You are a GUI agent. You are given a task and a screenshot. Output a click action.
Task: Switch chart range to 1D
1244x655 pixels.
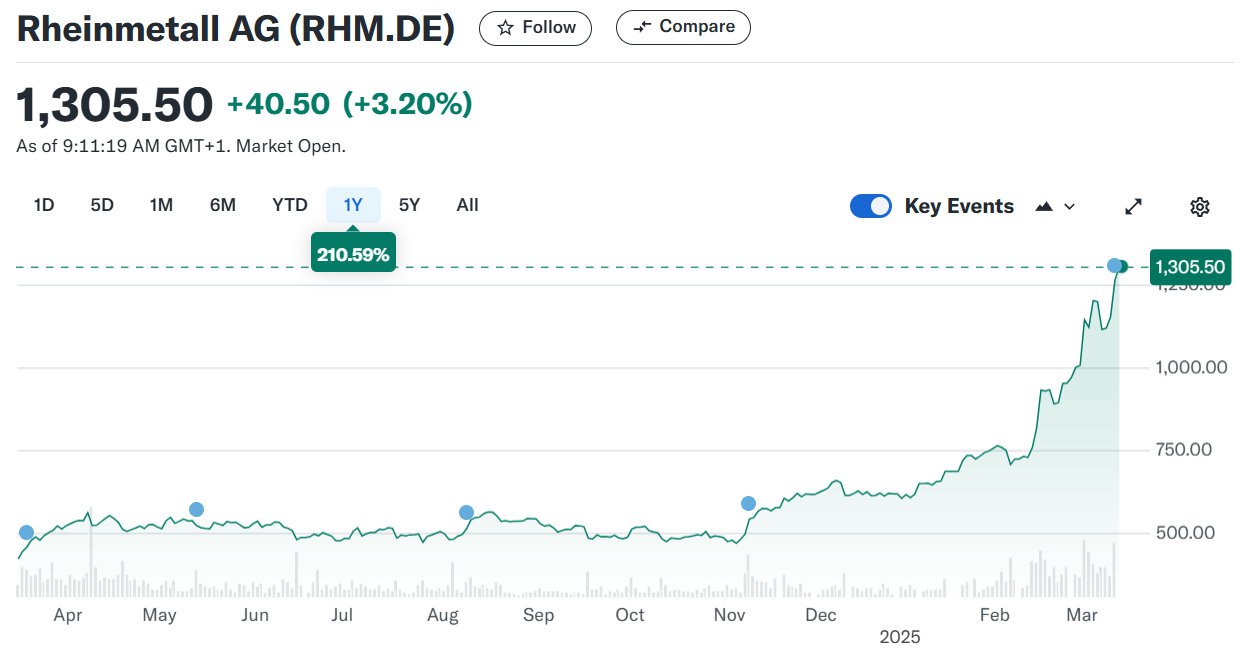coord(44,205)
